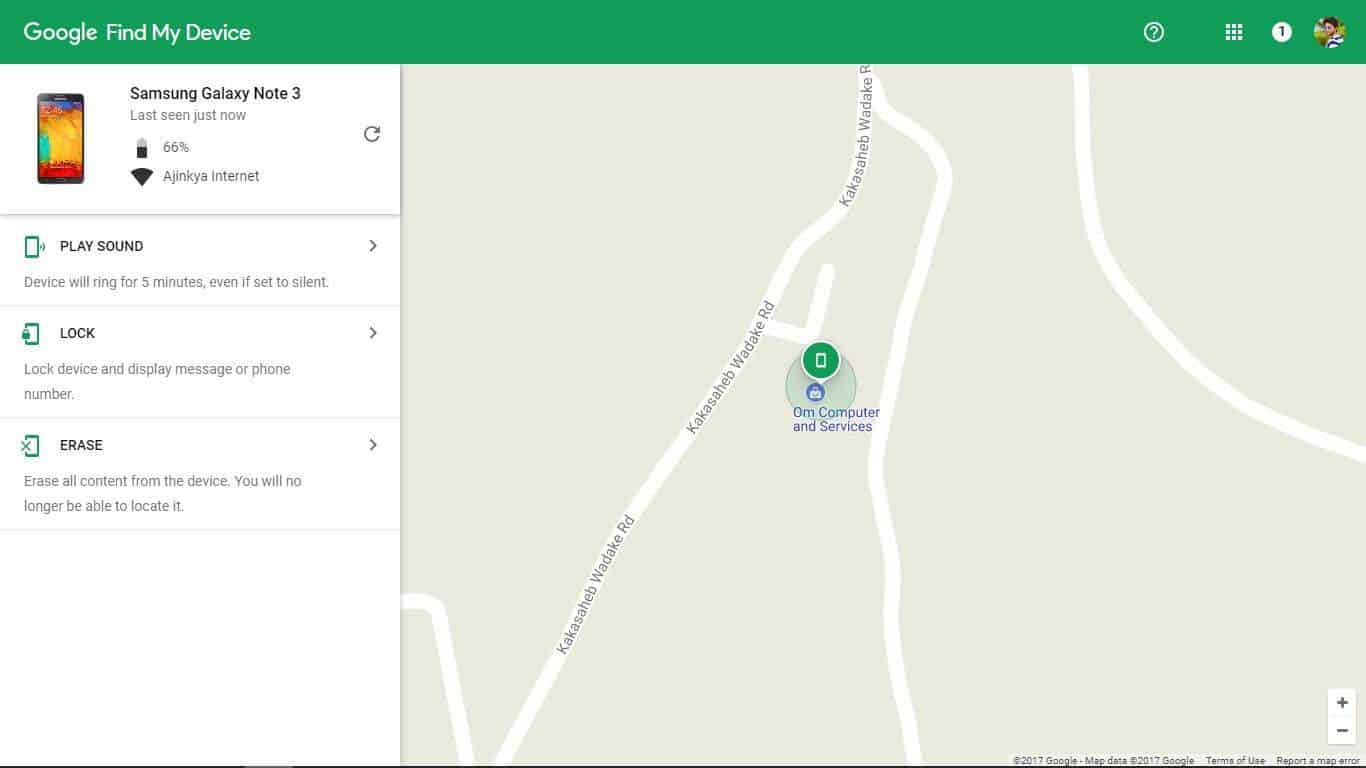The width and height of the screenshot is (1366, 768).
Task: Click the help question mark icon
Action: point(1154,32)
